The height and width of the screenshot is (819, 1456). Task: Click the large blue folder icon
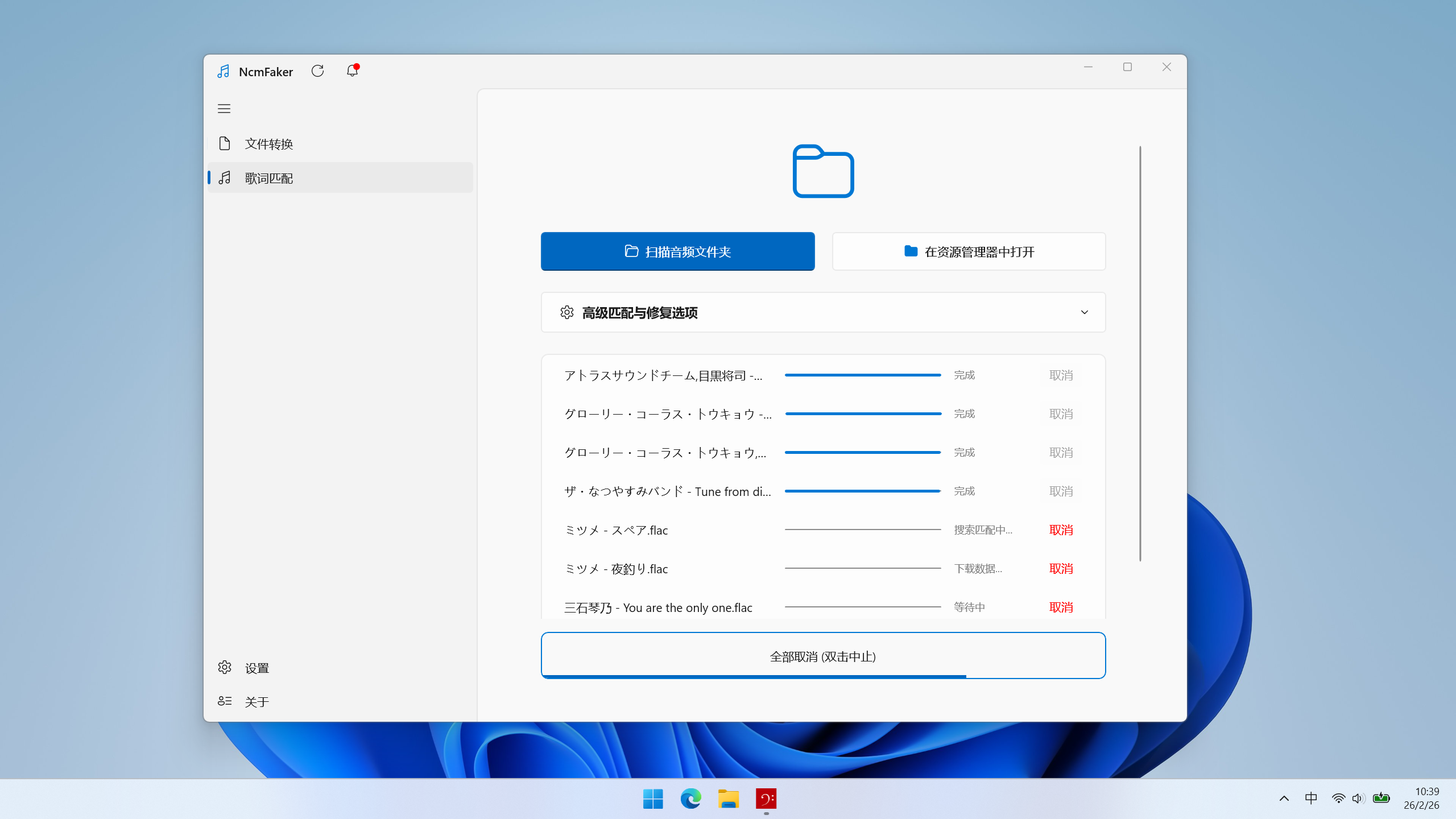click(x=823, y=171)
